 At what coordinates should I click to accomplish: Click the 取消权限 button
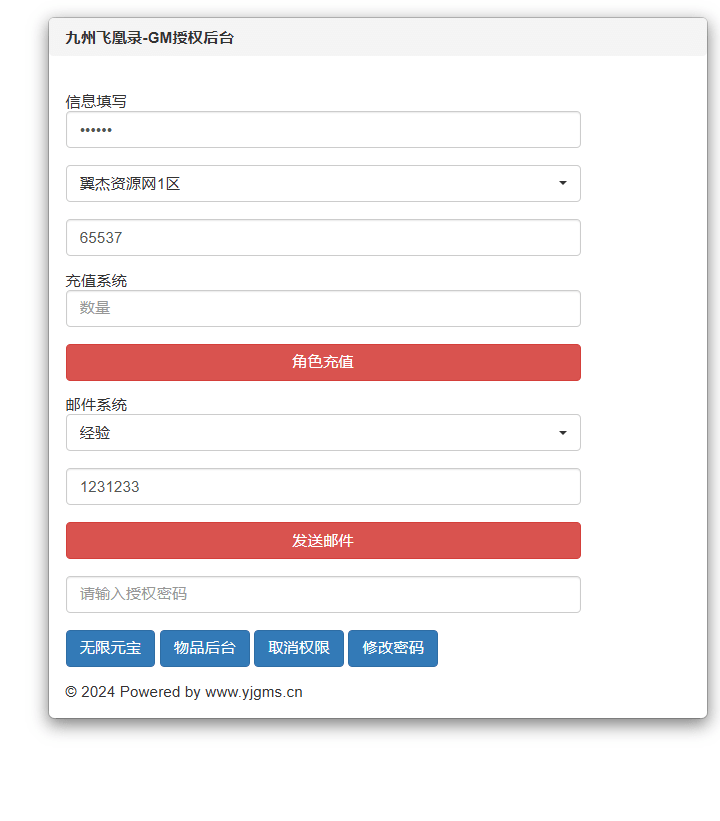tap(298, 648)
